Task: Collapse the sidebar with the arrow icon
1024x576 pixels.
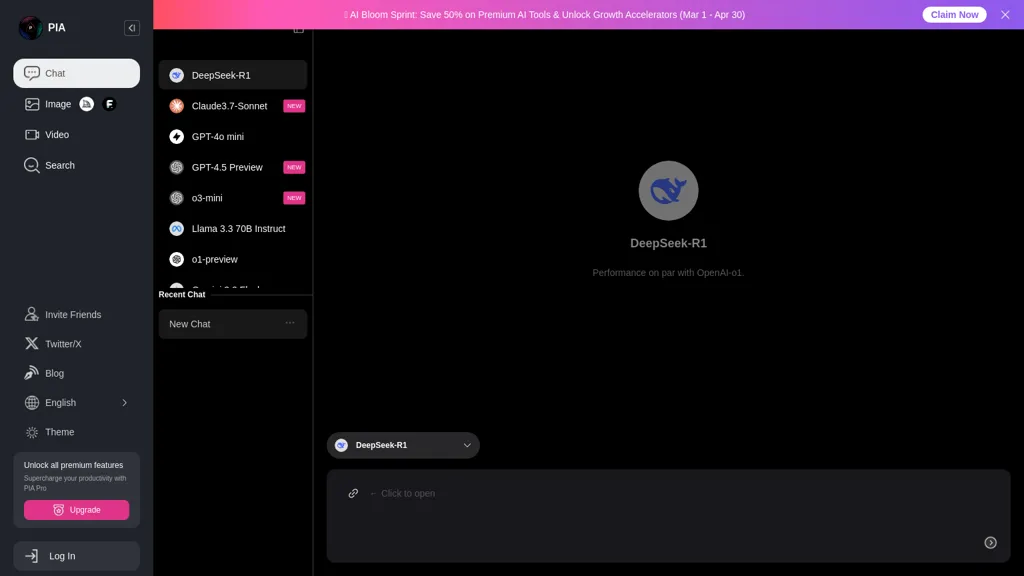Action: pos(132,28)
